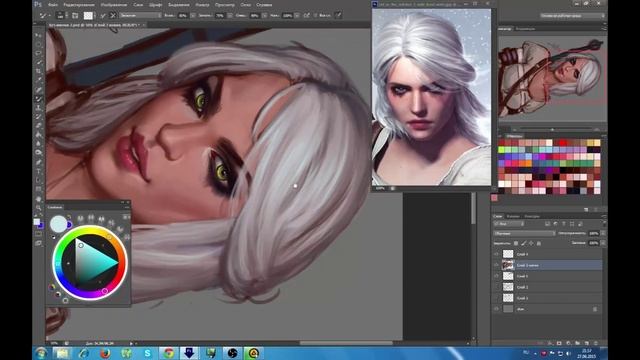
Task: Open layer opacity slider arrow
Action: pyautogui.click(x=603, y=233)
